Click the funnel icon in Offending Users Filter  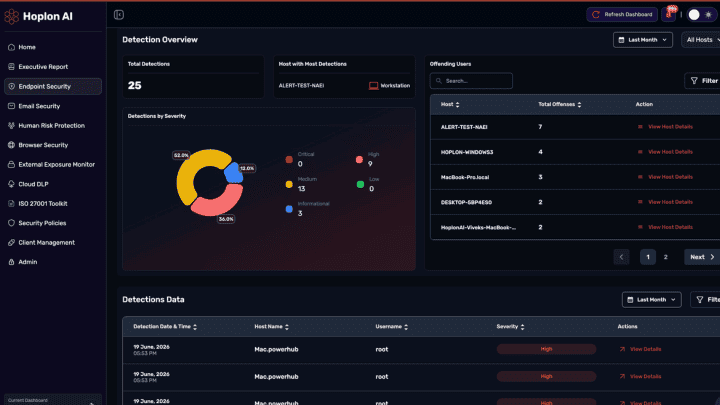pyautogui.click(x=694, y=81)
